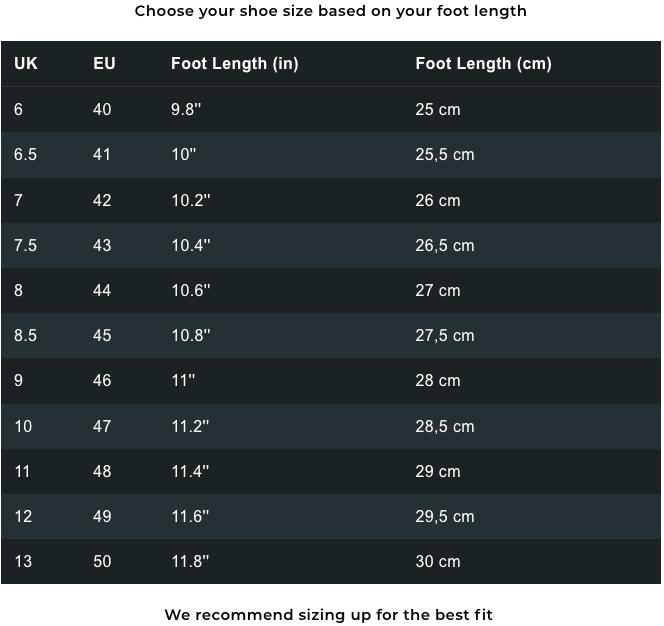Select the UK size 11 cell
Image resolution: width=664 pixels, height=626 pixels.
tap(22, 471)
